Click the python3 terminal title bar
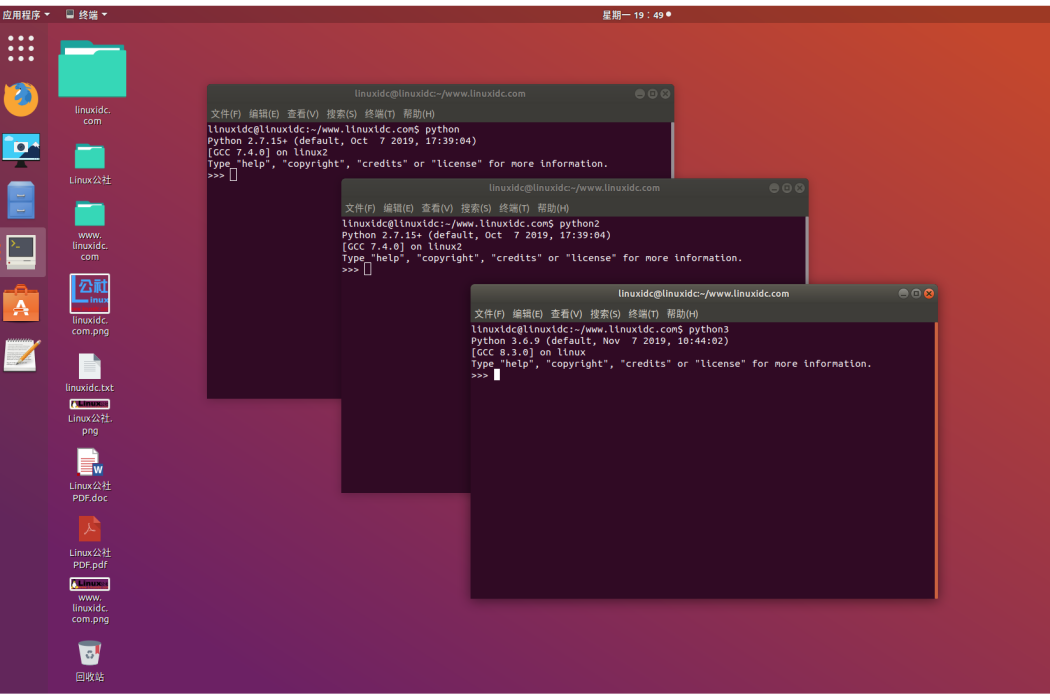The image size is (1050, 700). point(703,293)
